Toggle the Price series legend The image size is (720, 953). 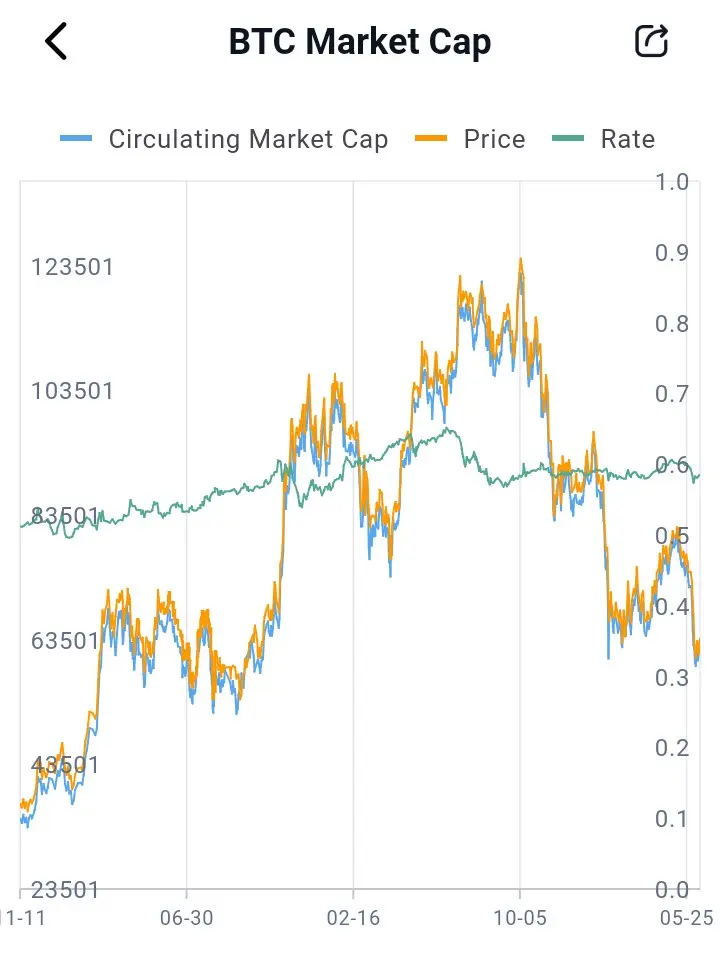470,139
